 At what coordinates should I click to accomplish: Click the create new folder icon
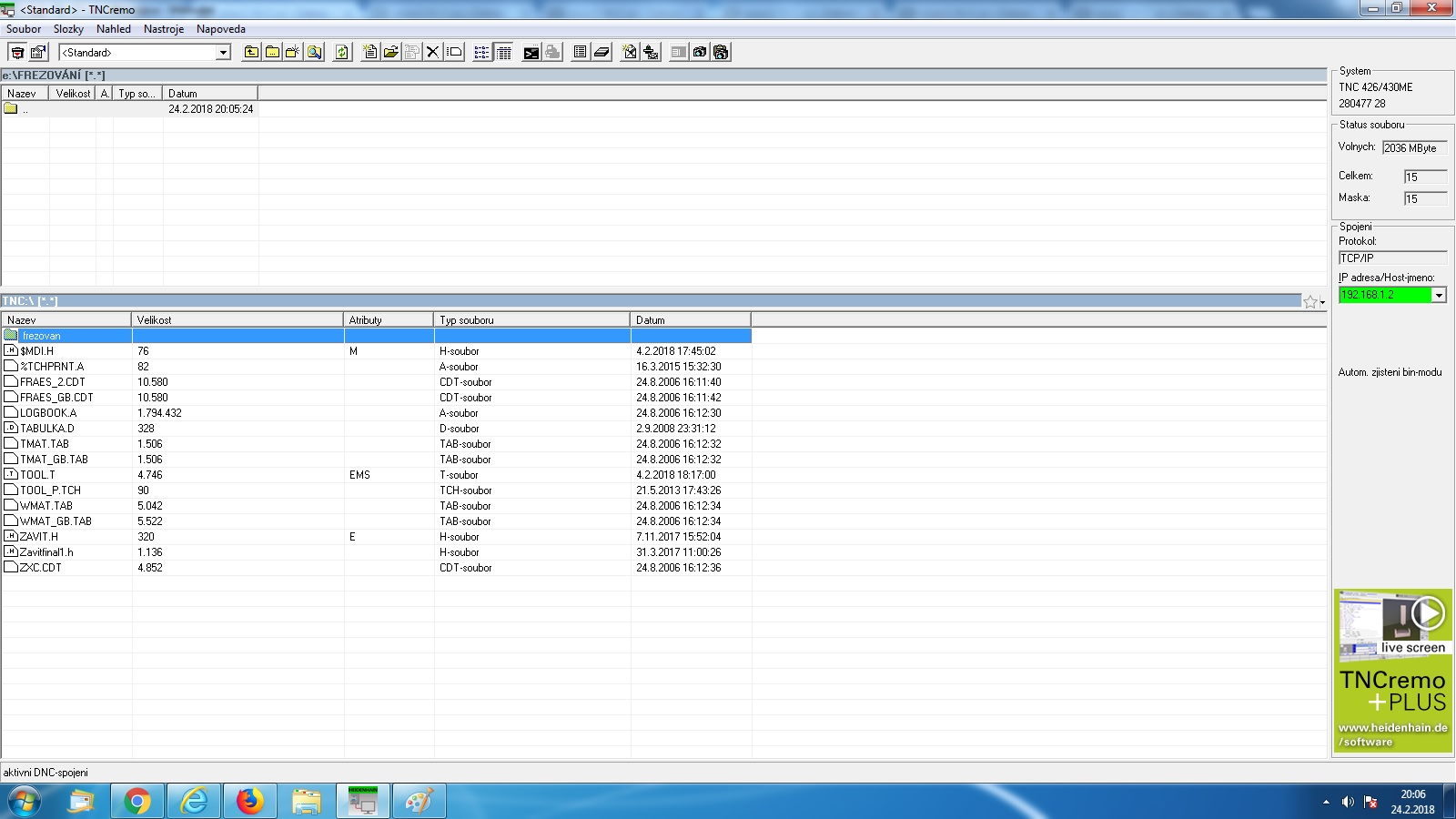[x=293, y=53]
